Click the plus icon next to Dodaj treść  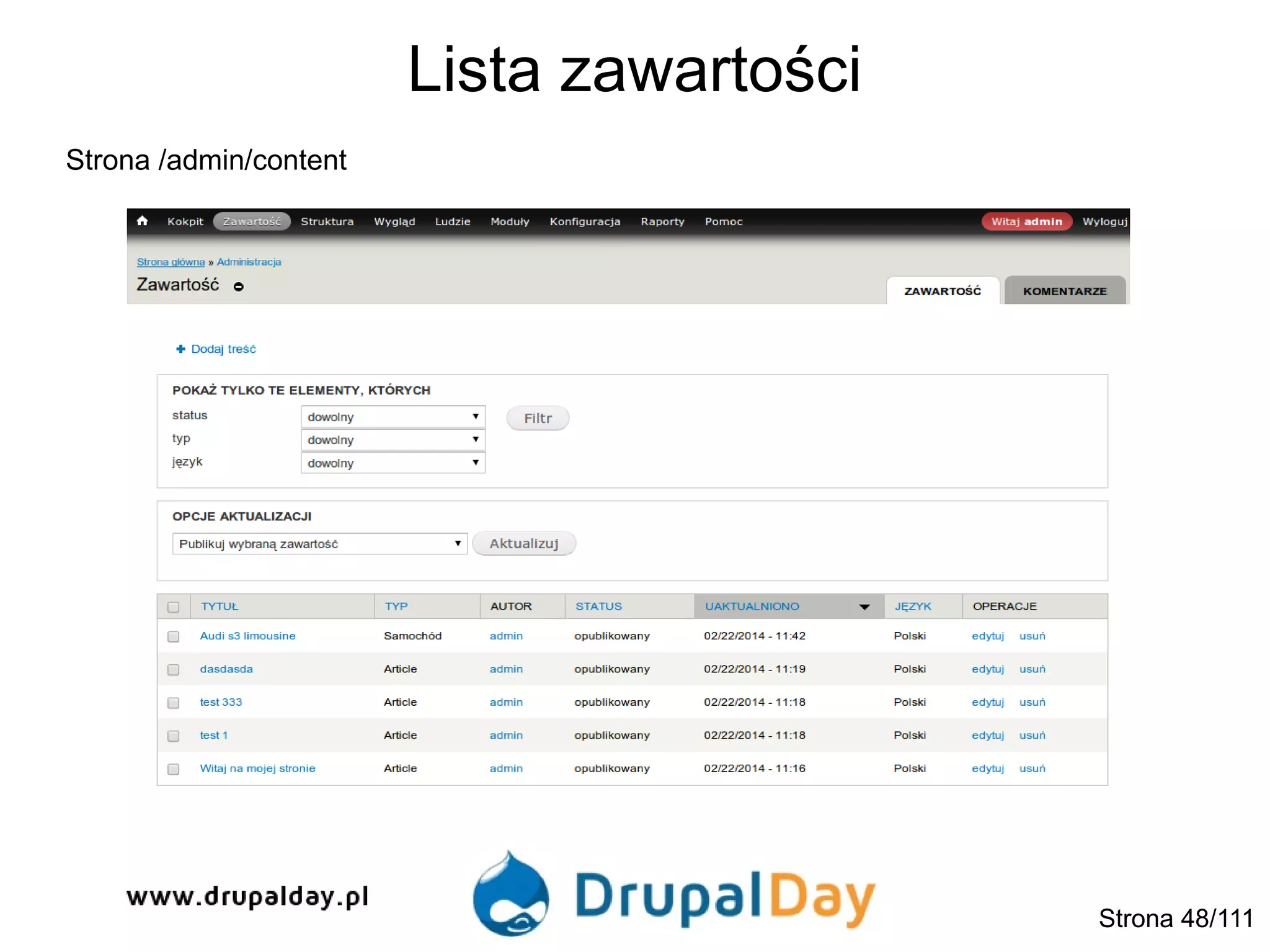(180, 349)
